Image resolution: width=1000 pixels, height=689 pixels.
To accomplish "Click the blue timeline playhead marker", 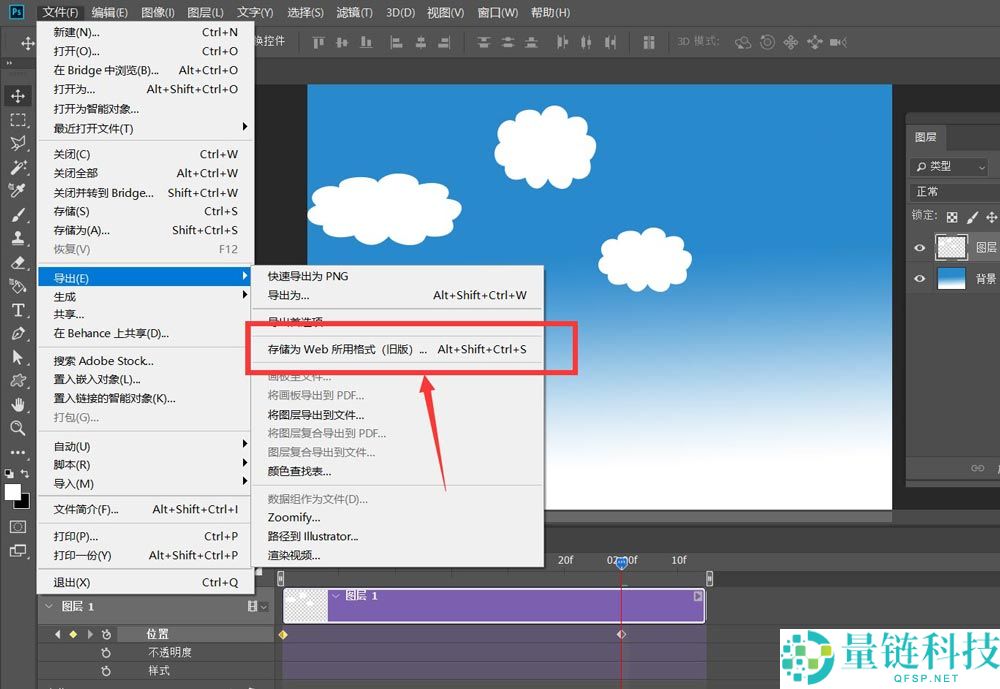I will click(622, 564).
